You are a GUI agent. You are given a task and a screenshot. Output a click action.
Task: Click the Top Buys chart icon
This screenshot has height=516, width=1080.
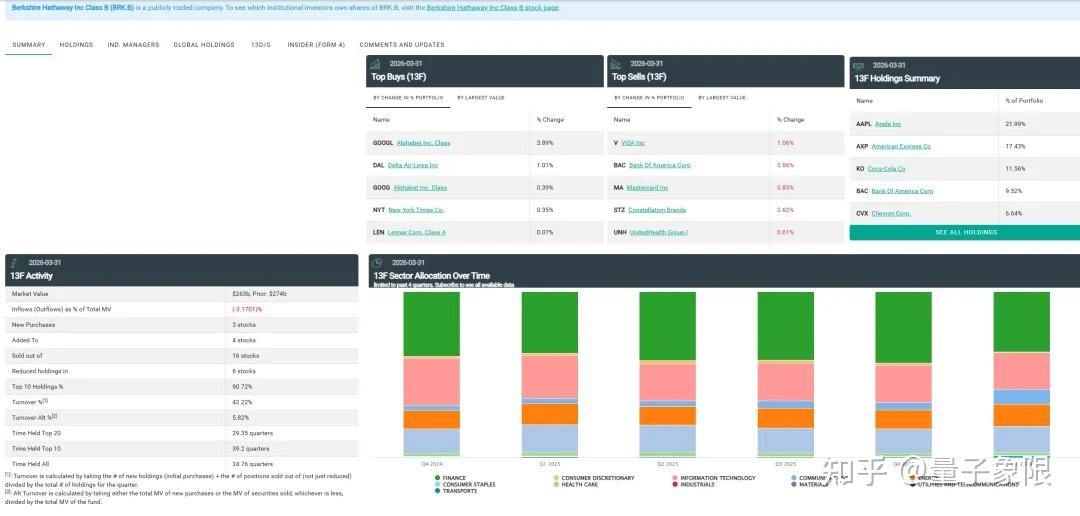coord(375,64)
